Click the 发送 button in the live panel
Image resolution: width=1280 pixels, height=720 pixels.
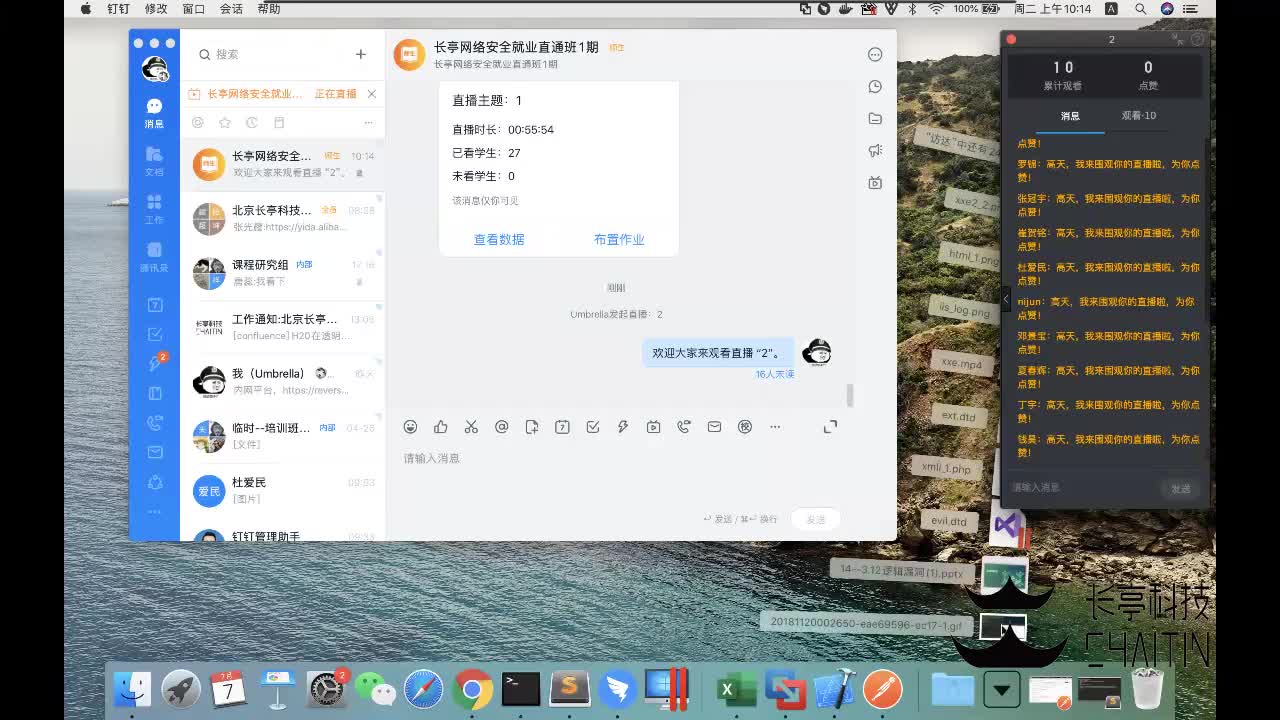[x=1181, y=489]
